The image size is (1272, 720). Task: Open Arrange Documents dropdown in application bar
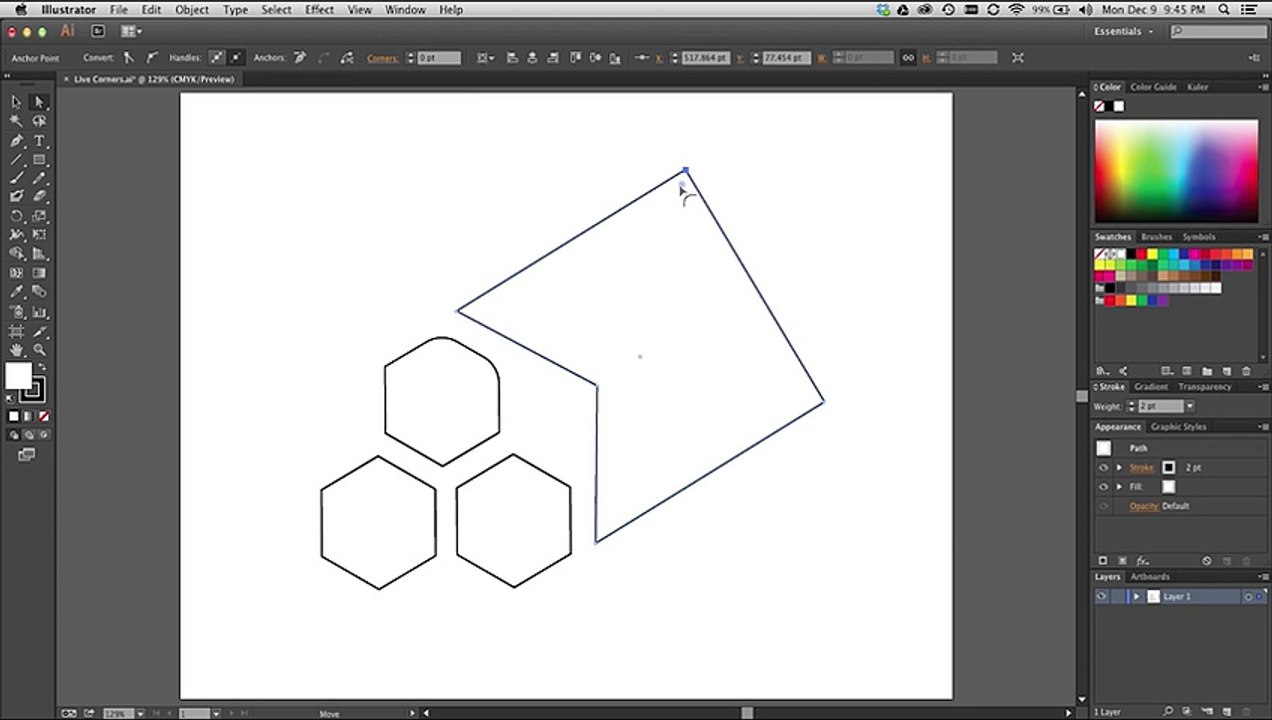(x=131, y=31)
